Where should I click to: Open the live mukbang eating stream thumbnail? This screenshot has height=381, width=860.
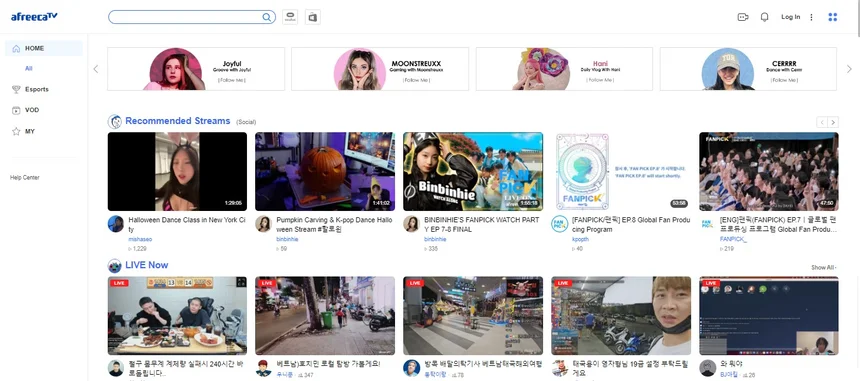tap(177, 316)
